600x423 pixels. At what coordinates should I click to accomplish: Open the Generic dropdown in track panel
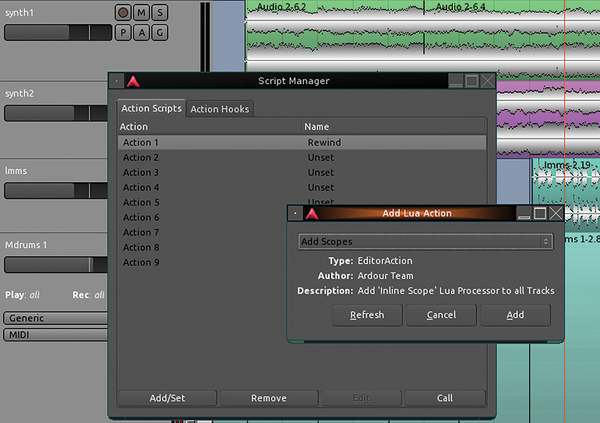[54, 318]
